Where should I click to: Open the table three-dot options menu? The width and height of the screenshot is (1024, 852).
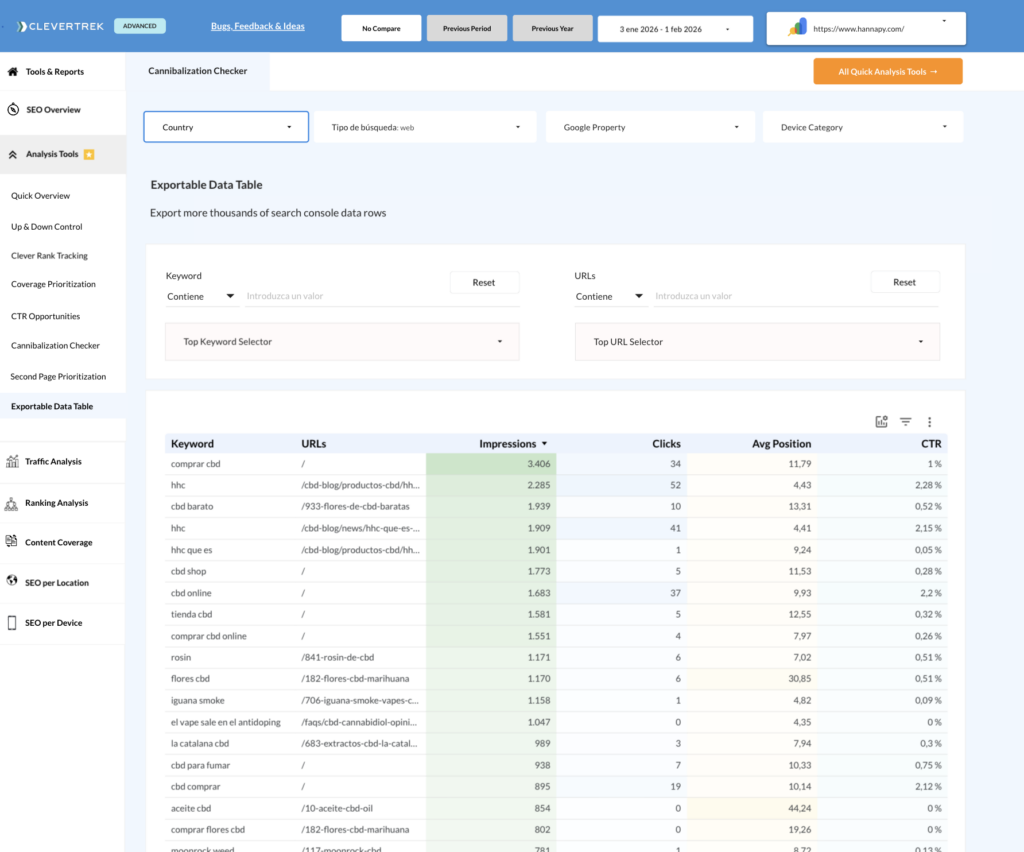[x=929, y=422]
